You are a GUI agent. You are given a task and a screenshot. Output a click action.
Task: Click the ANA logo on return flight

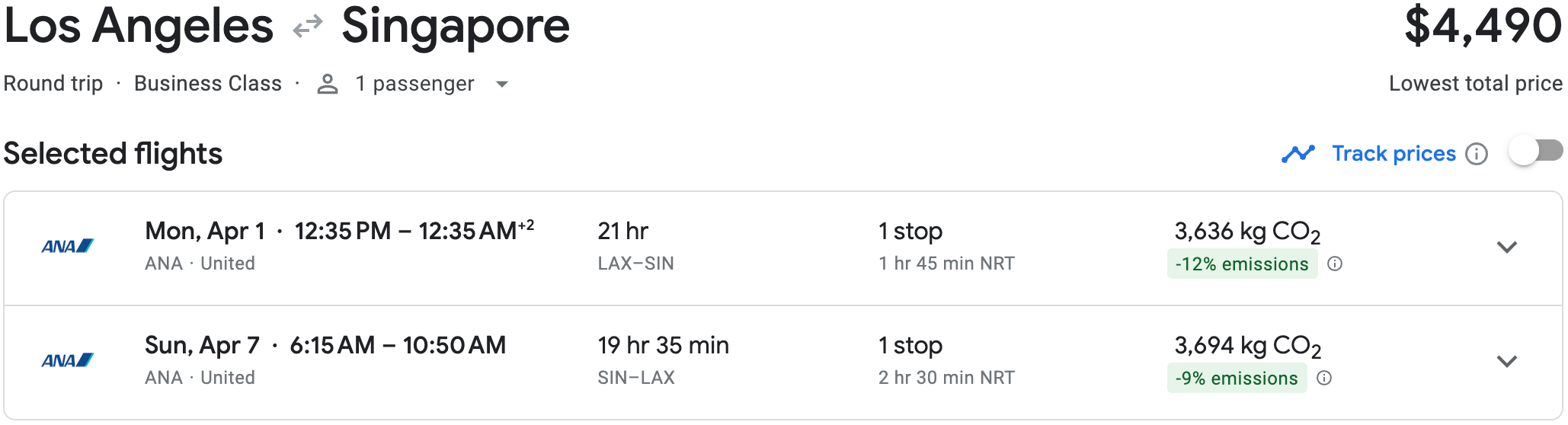67,361
